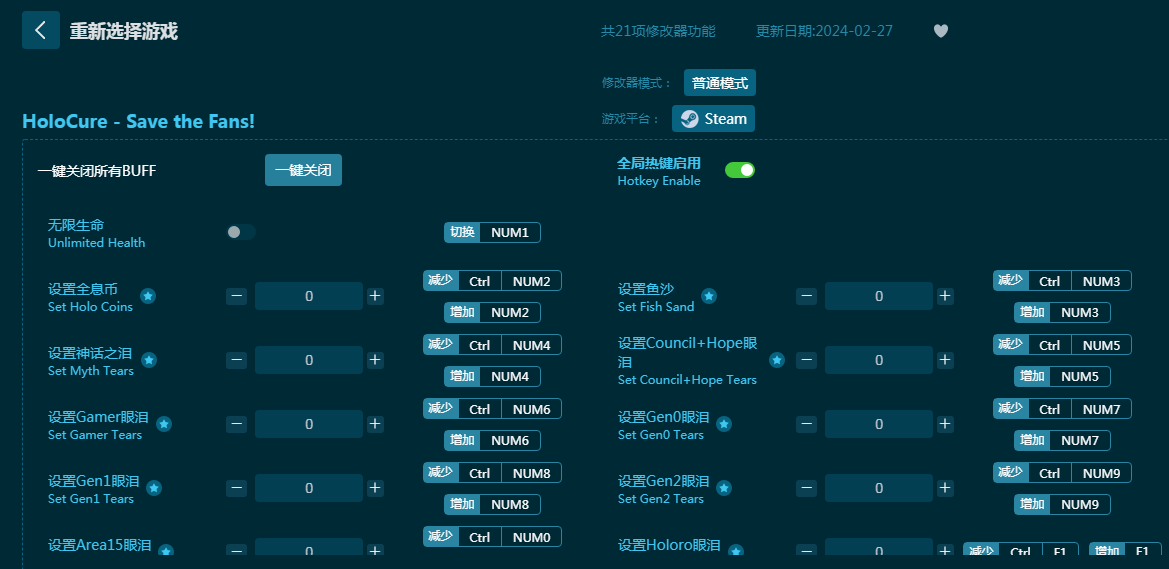Image resolution: width=1169 pixels, height=569 pixels.
Task: Decrease Set Fish Sand with minus button
Action: [x=806, y=296]
